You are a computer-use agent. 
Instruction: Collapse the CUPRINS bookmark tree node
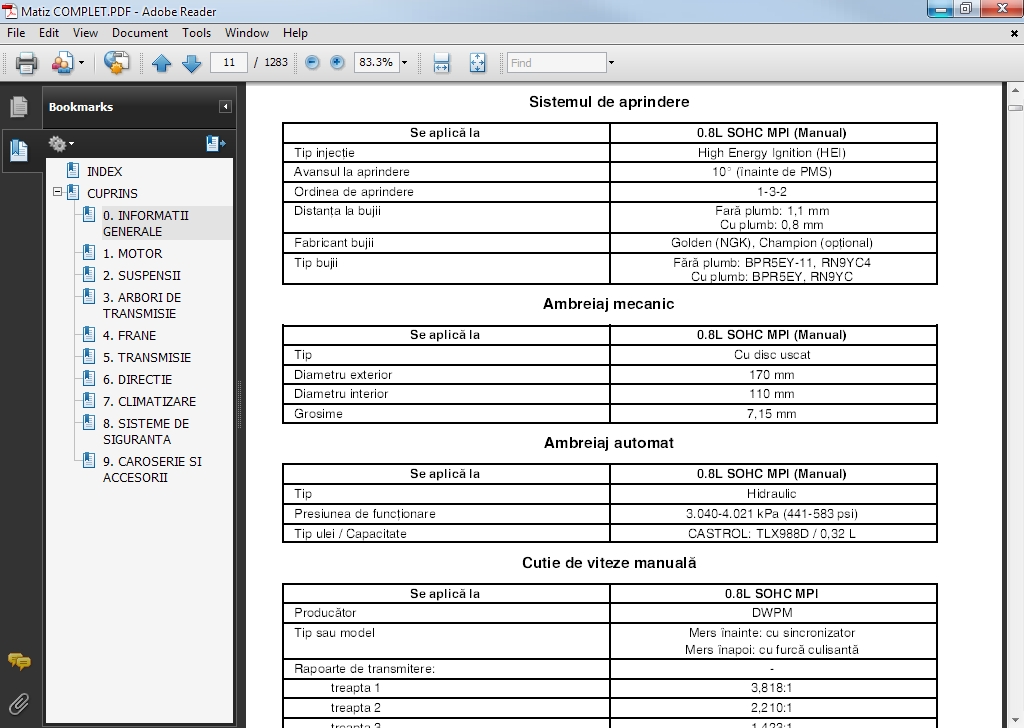coord(58,193)
